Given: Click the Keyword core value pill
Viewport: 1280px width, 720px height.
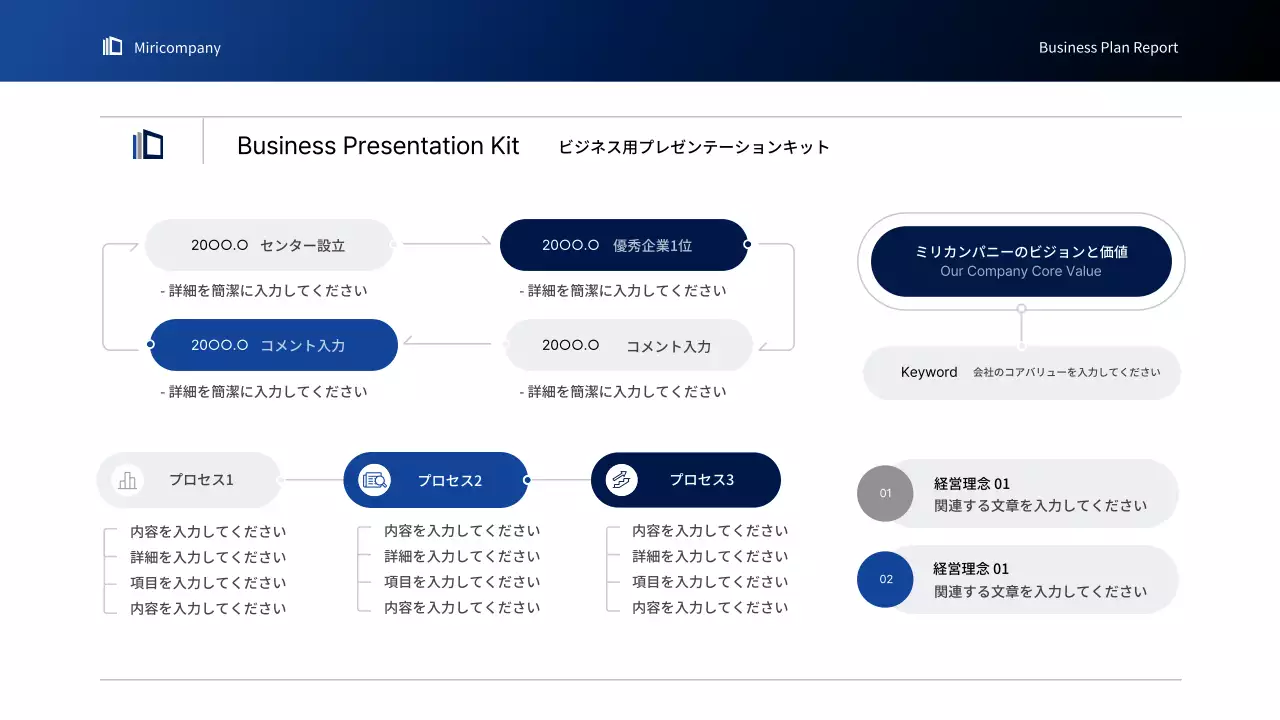Looking at the screenshot, I should (x=1021, y=372).
